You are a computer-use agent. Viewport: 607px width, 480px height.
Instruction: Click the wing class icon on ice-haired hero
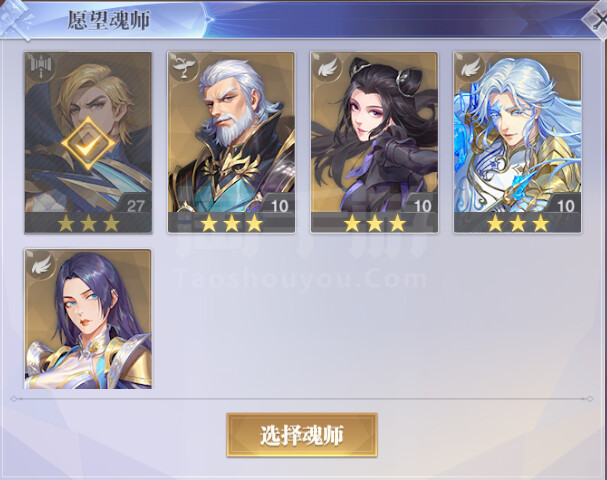469,67
